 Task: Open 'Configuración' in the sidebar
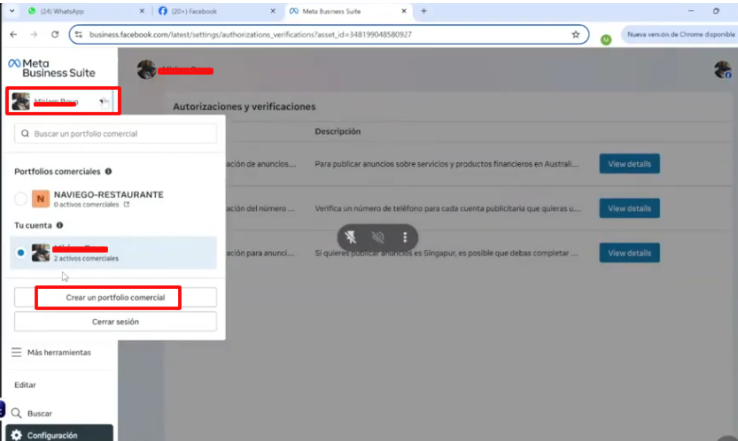59,434
